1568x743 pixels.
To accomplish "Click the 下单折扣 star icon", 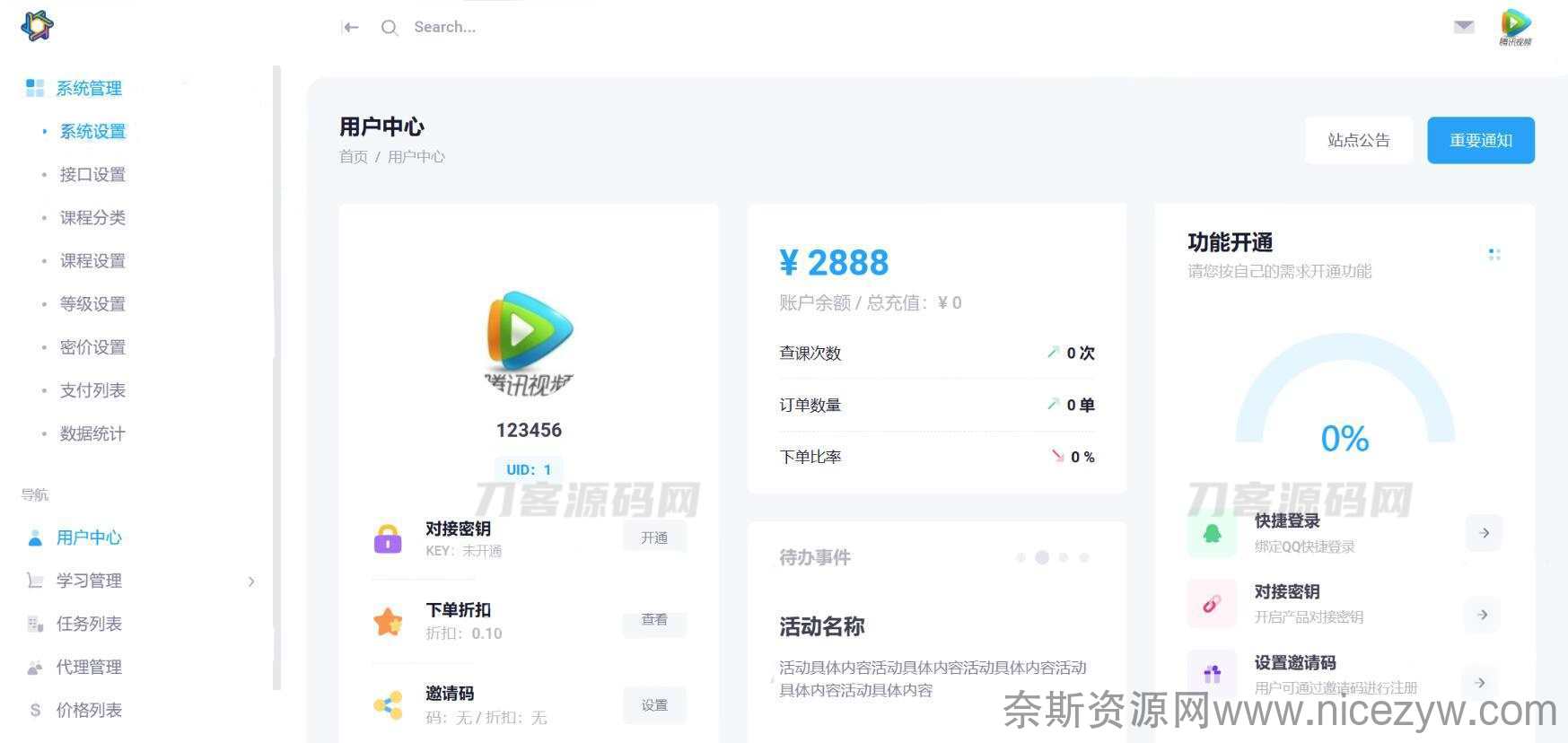I will [388, 621].
